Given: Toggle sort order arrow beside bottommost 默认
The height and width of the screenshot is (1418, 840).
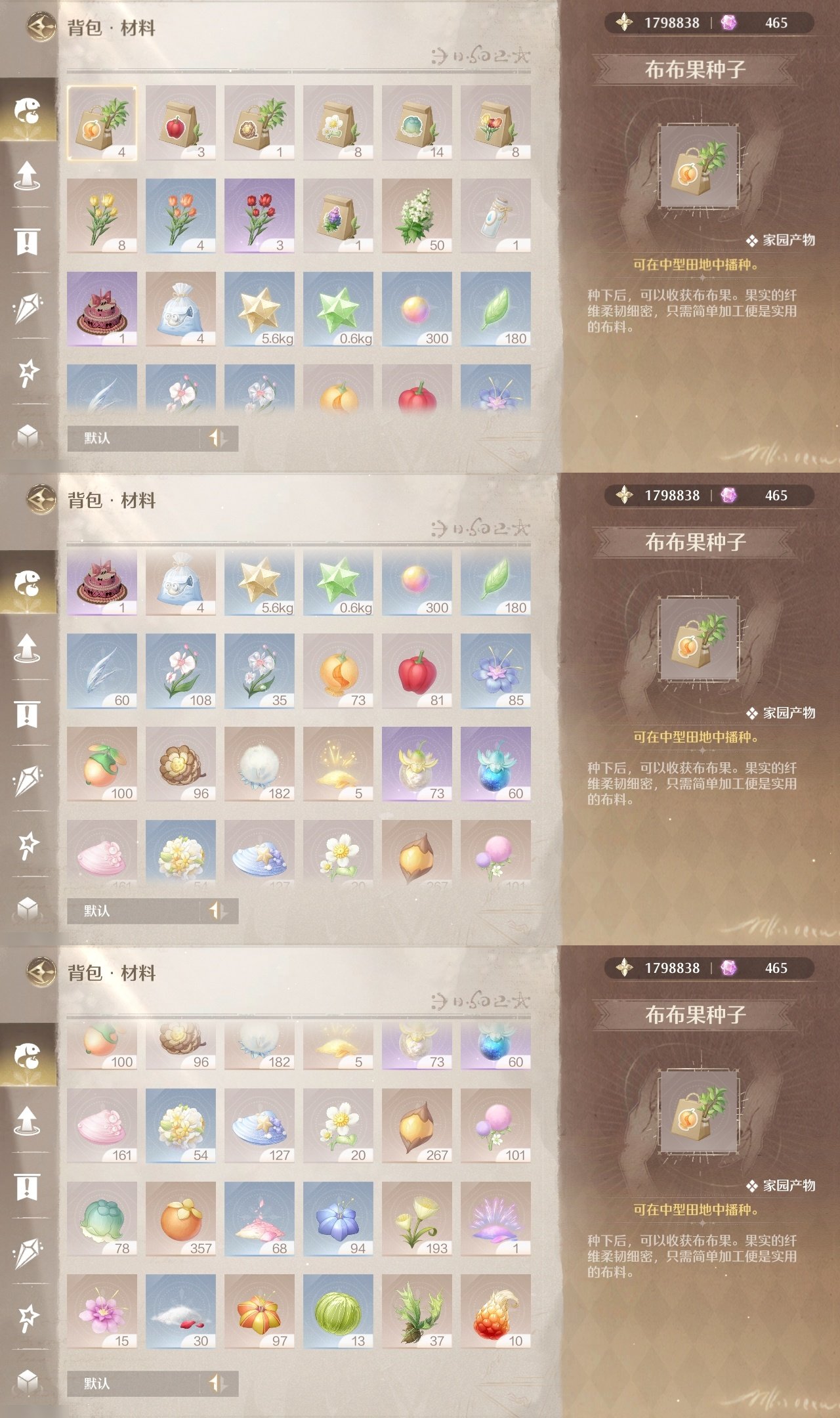Looking at the screenshot, I should point(219,1384).
